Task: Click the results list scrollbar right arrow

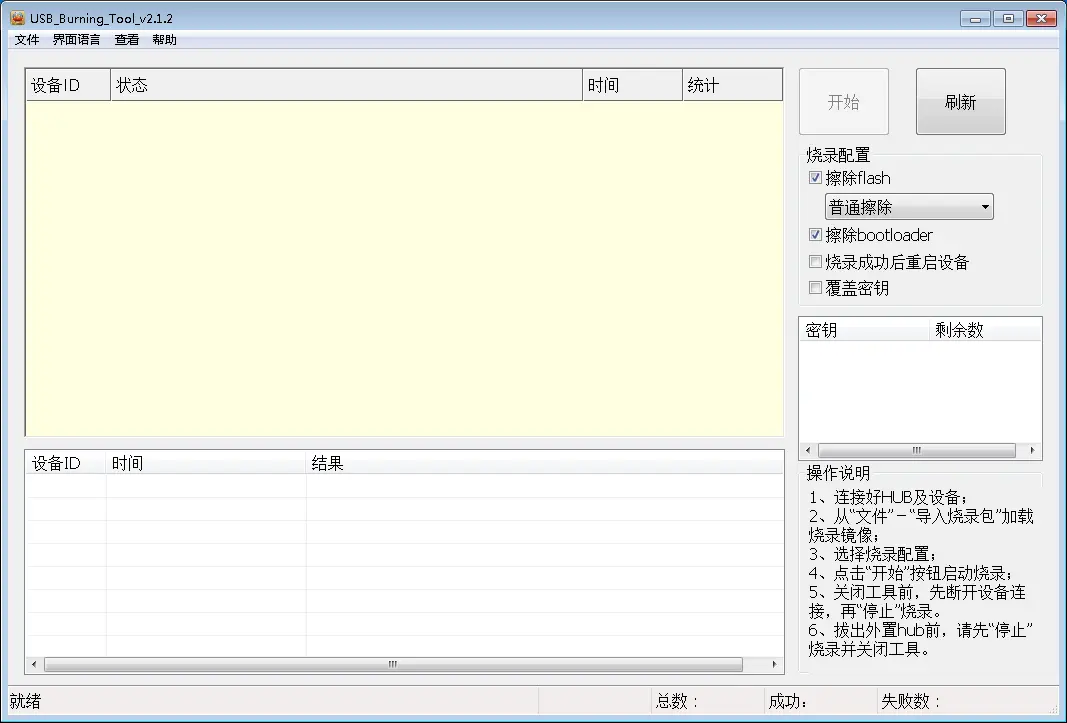Action: point(774,664)
